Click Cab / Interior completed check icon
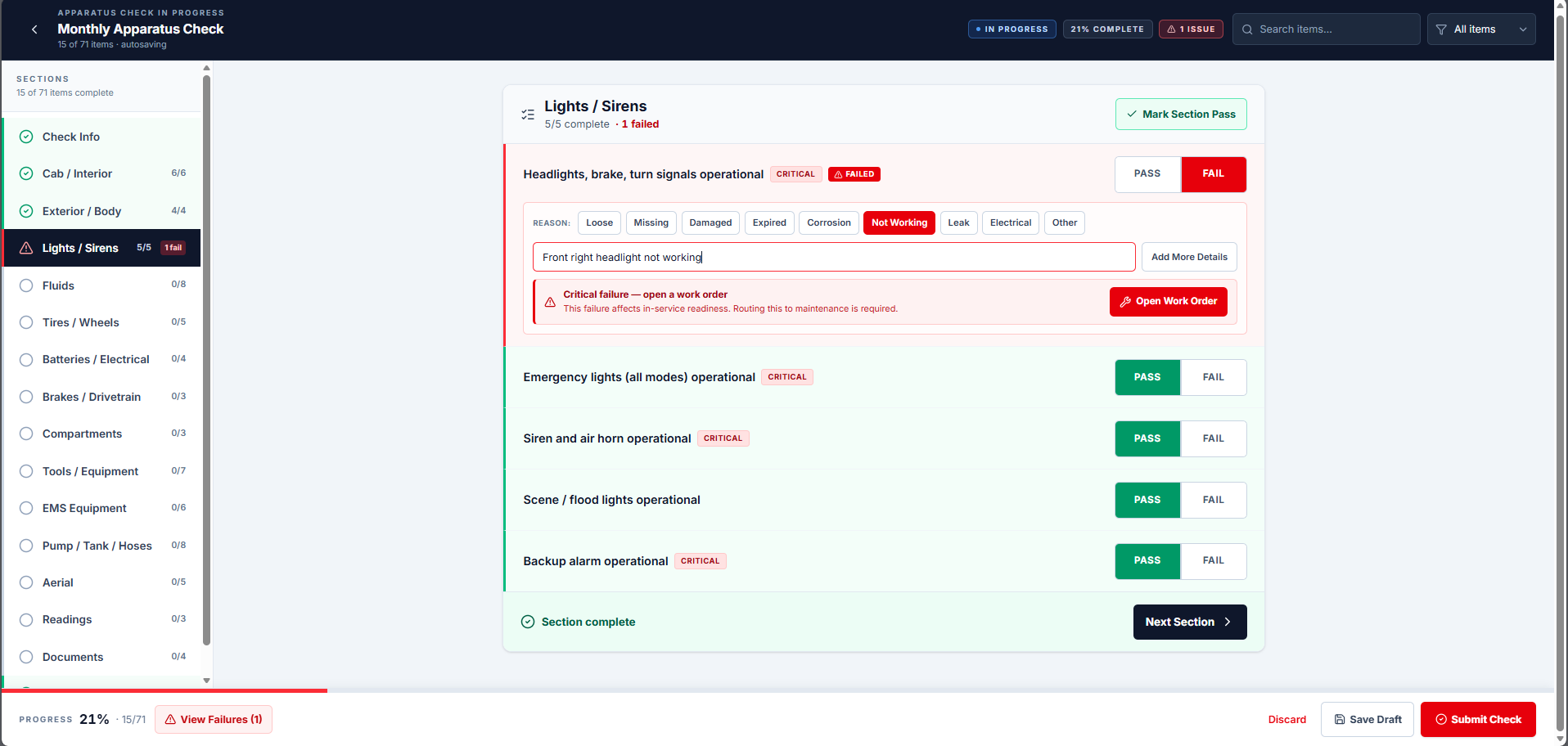This screenshot has width=1568, height=746. pos(26,173)
